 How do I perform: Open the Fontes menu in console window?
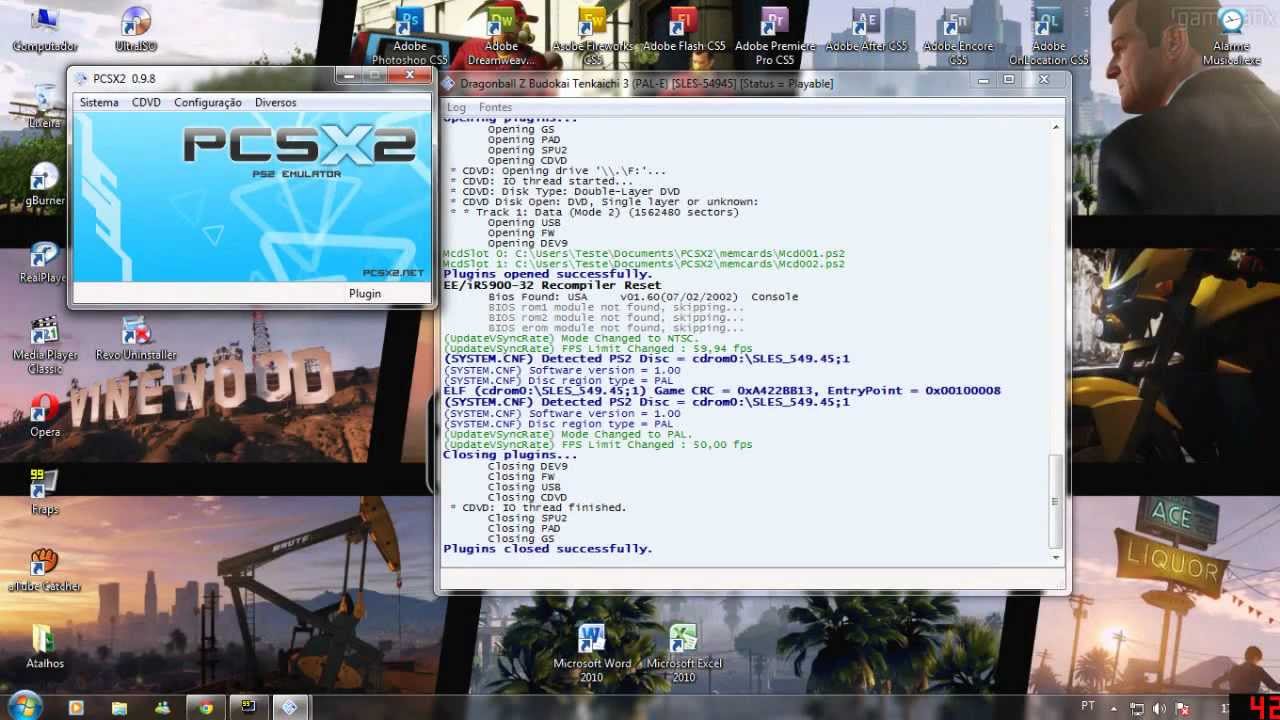click(x=495, y=107)
